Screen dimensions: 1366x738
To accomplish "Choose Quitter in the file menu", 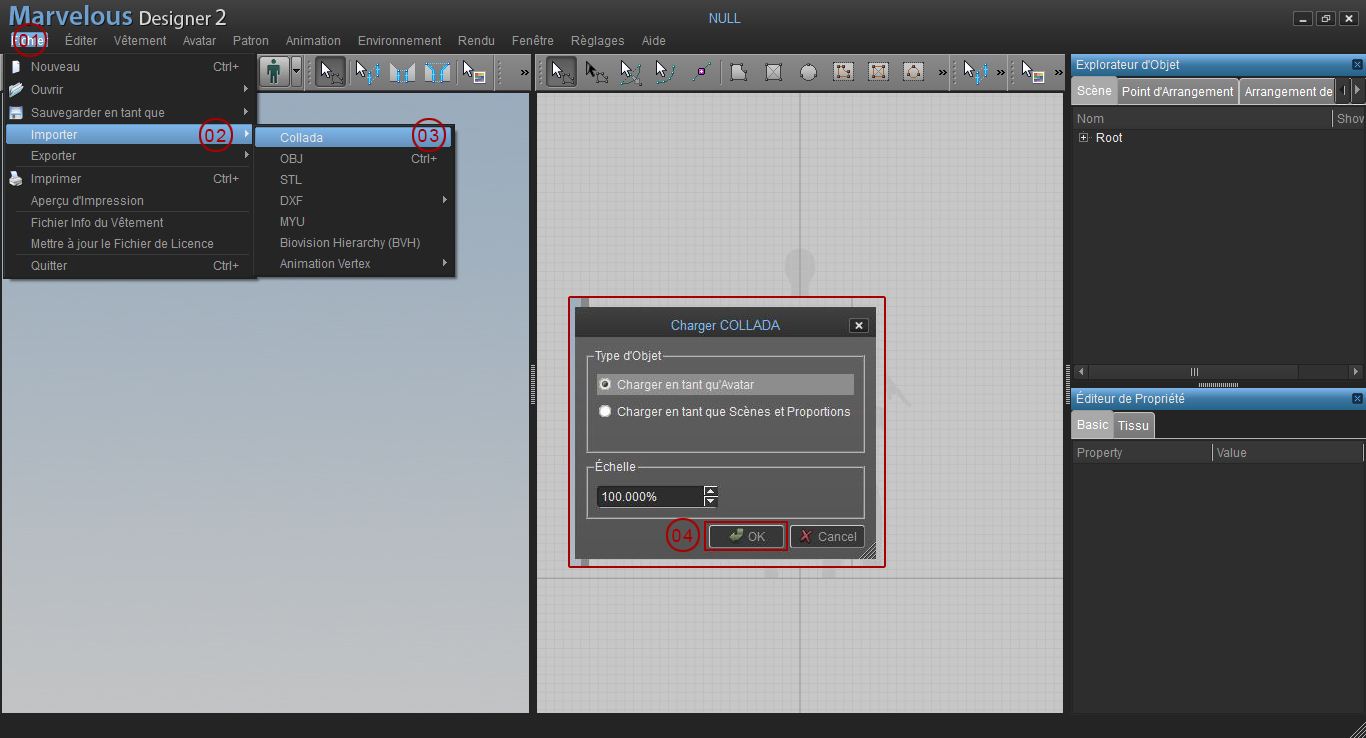I will tap(130, 266).
